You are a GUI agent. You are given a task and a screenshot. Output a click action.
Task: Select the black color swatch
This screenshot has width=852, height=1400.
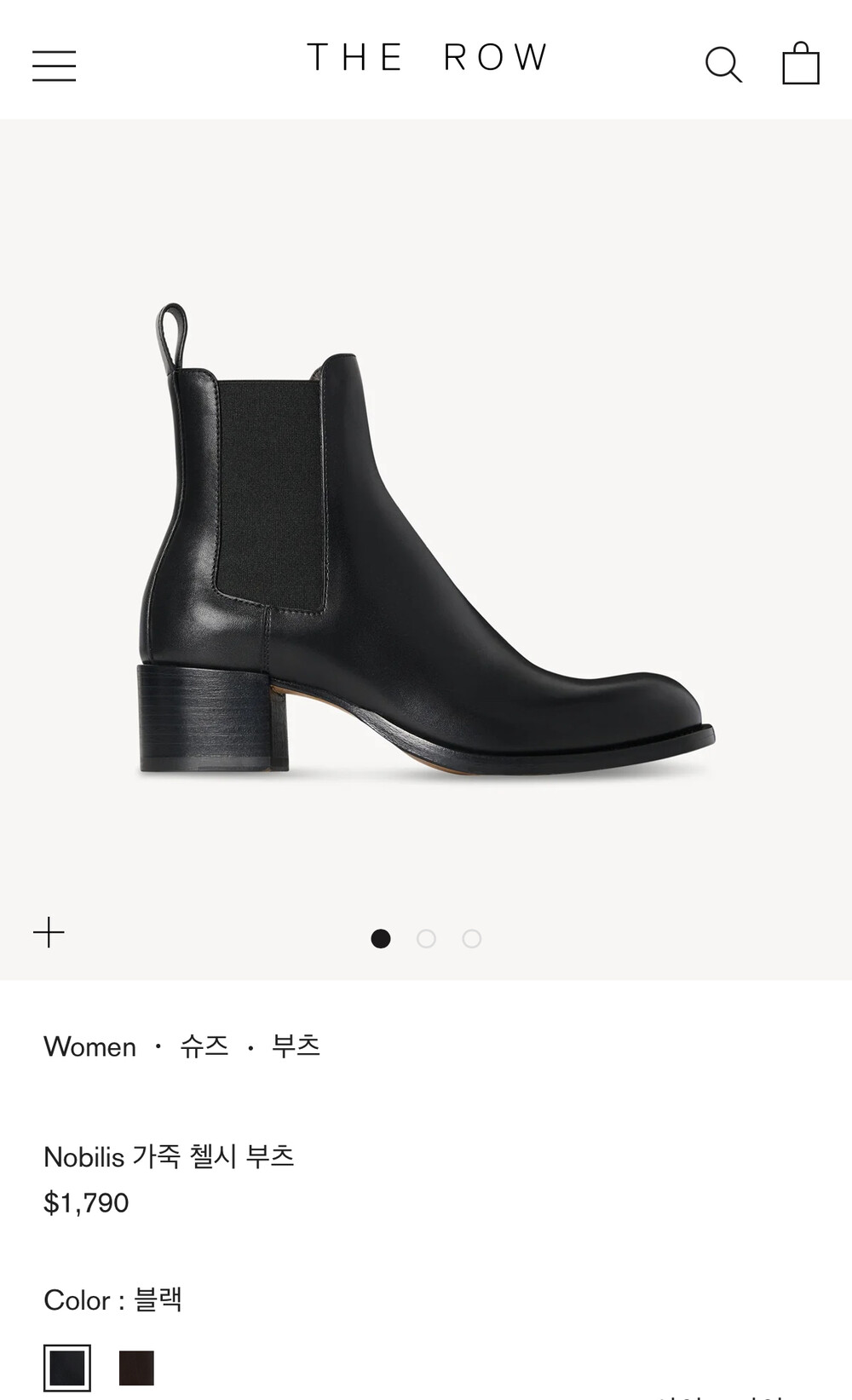point(67,1368)
